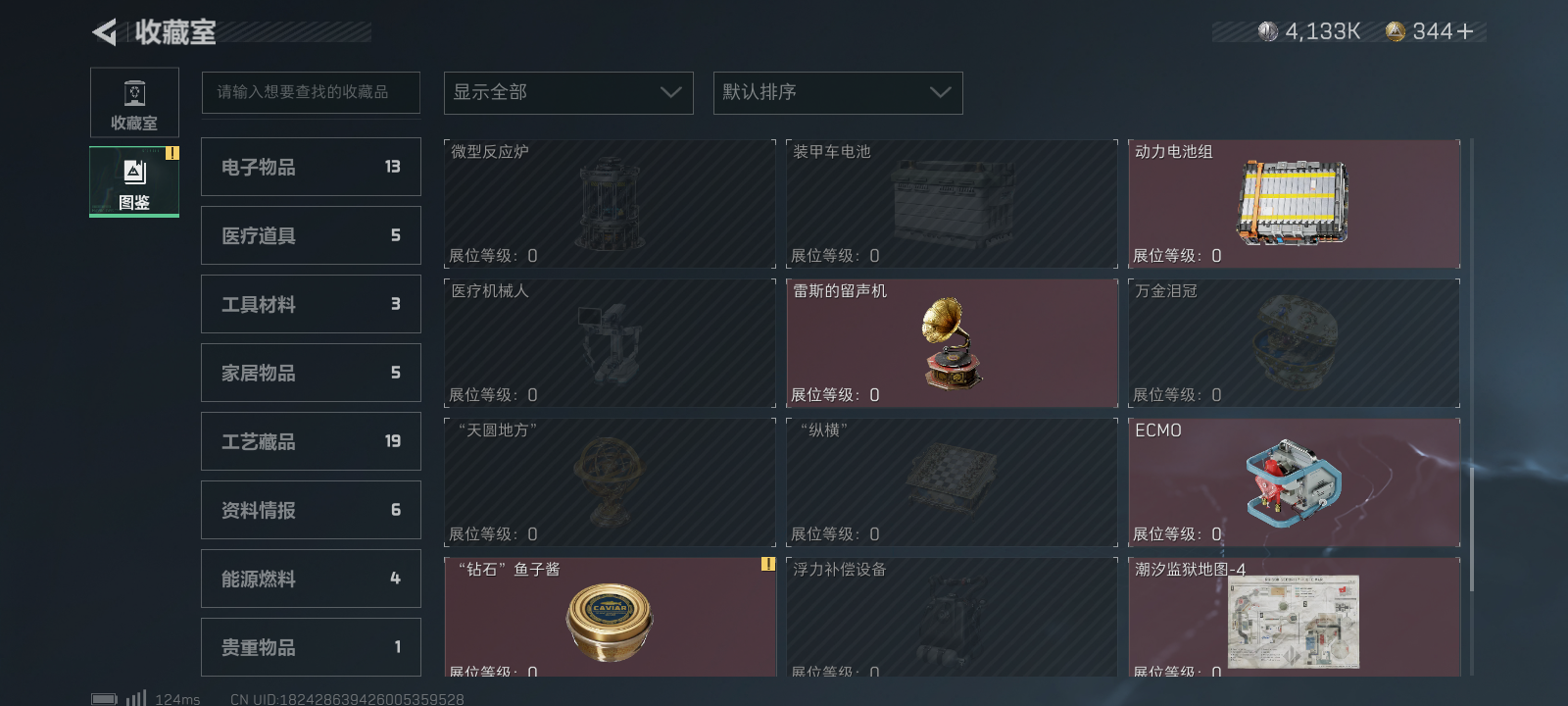Image resolution: width=1568 pixels, height=706 pixels.
Task: Expand the 默认排序 sort dropdown
Action: tap(838, 92)
